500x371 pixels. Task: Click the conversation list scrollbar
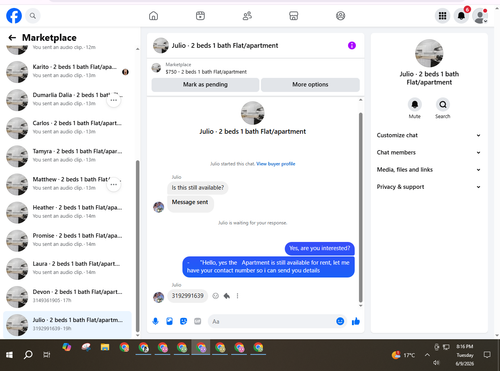[x=137, y=245]
